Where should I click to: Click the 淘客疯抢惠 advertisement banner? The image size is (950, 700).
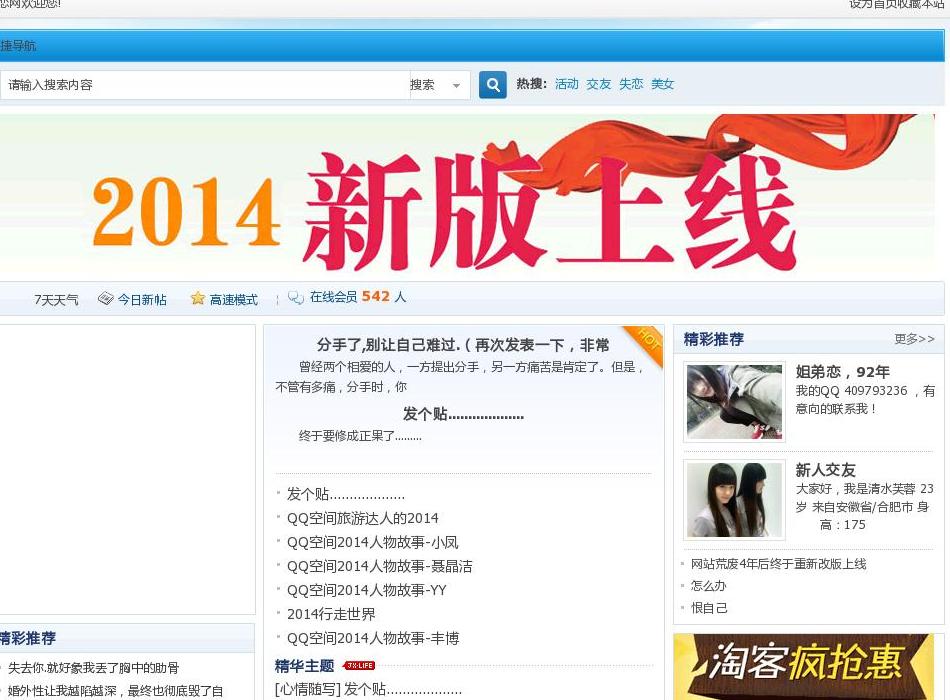[804, 667]
